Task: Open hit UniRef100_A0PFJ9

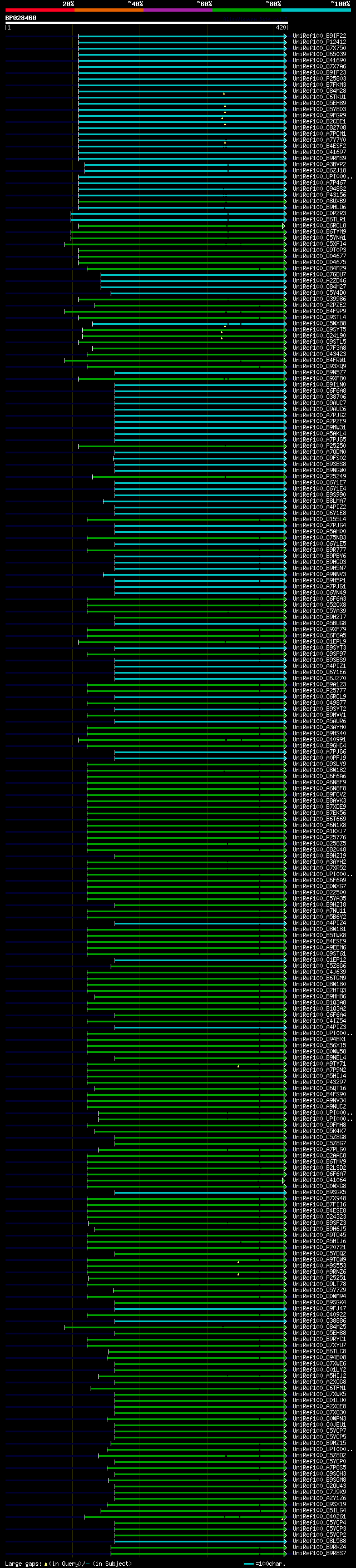Action: click(319, 758)
